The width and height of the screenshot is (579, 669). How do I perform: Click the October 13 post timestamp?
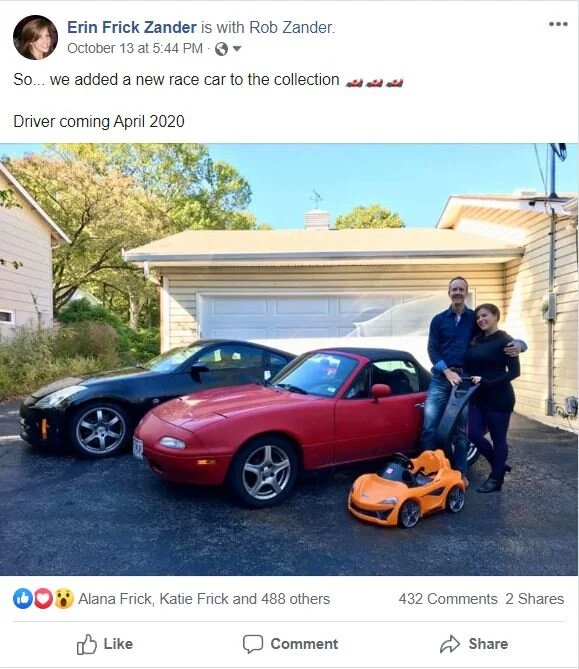(x=135, y=48)
